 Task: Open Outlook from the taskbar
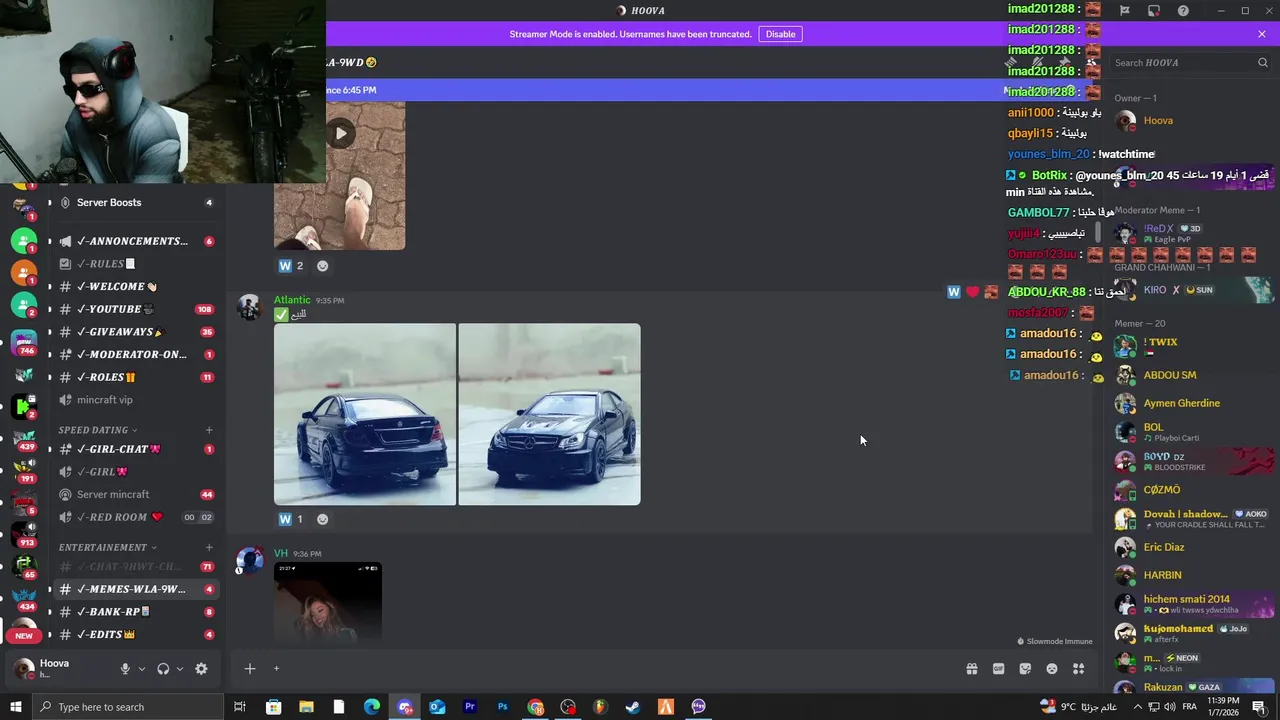(437, 707)
